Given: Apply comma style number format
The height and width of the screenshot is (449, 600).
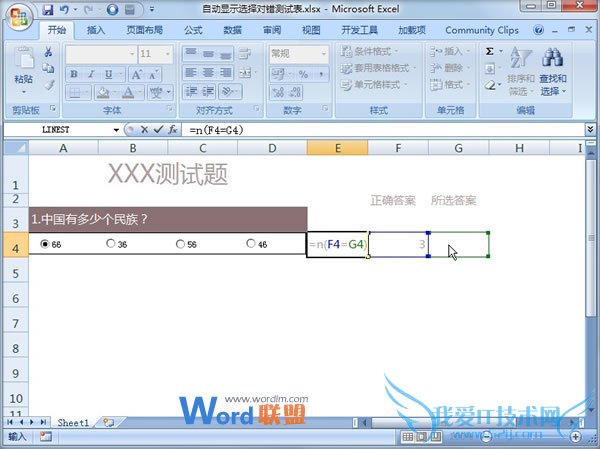Looking at the screenshot, I should coord(321,74).
